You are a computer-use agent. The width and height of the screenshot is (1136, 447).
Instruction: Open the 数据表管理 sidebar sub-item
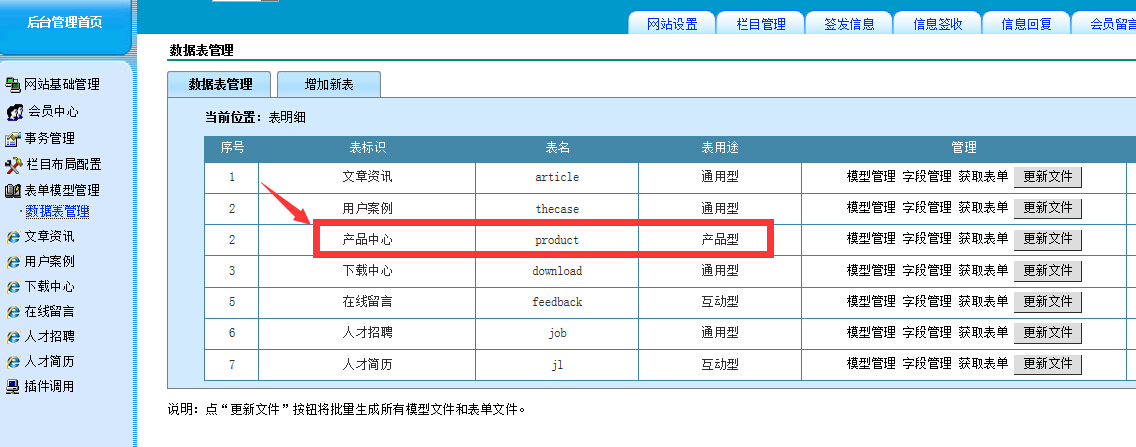[57, 212]
